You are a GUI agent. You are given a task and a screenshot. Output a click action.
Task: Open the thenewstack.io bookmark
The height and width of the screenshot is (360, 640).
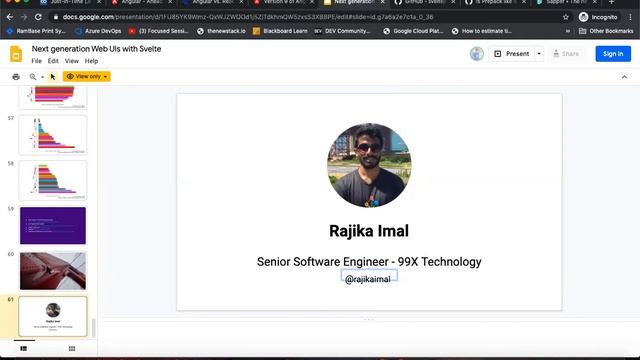221,31
